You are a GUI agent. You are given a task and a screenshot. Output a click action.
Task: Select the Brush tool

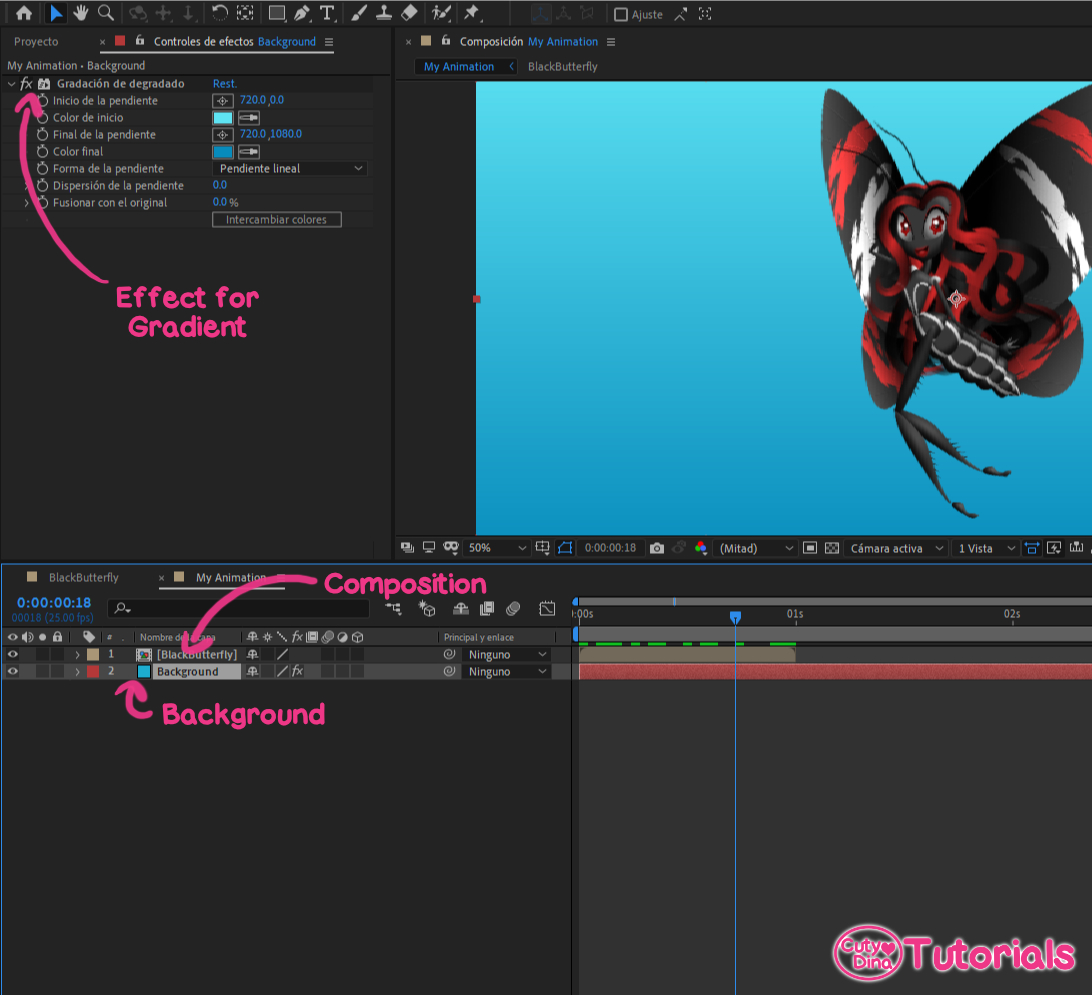pyautogui.click(x=359, y=13)
